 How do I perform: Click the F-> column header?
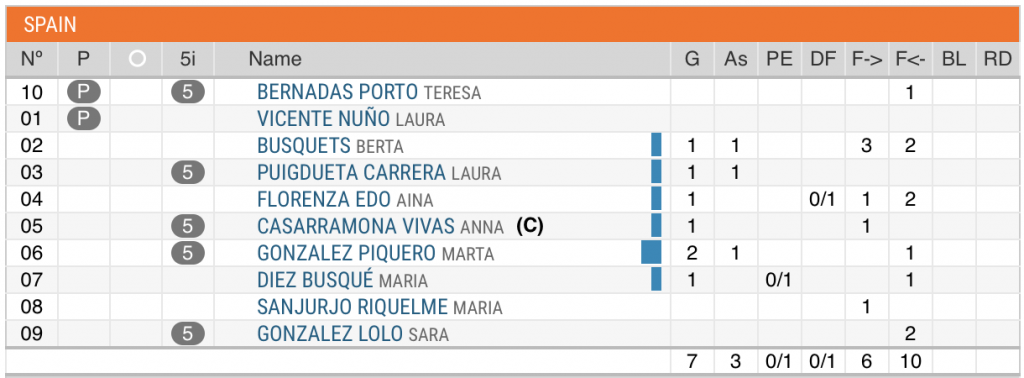tap(867, 59)
